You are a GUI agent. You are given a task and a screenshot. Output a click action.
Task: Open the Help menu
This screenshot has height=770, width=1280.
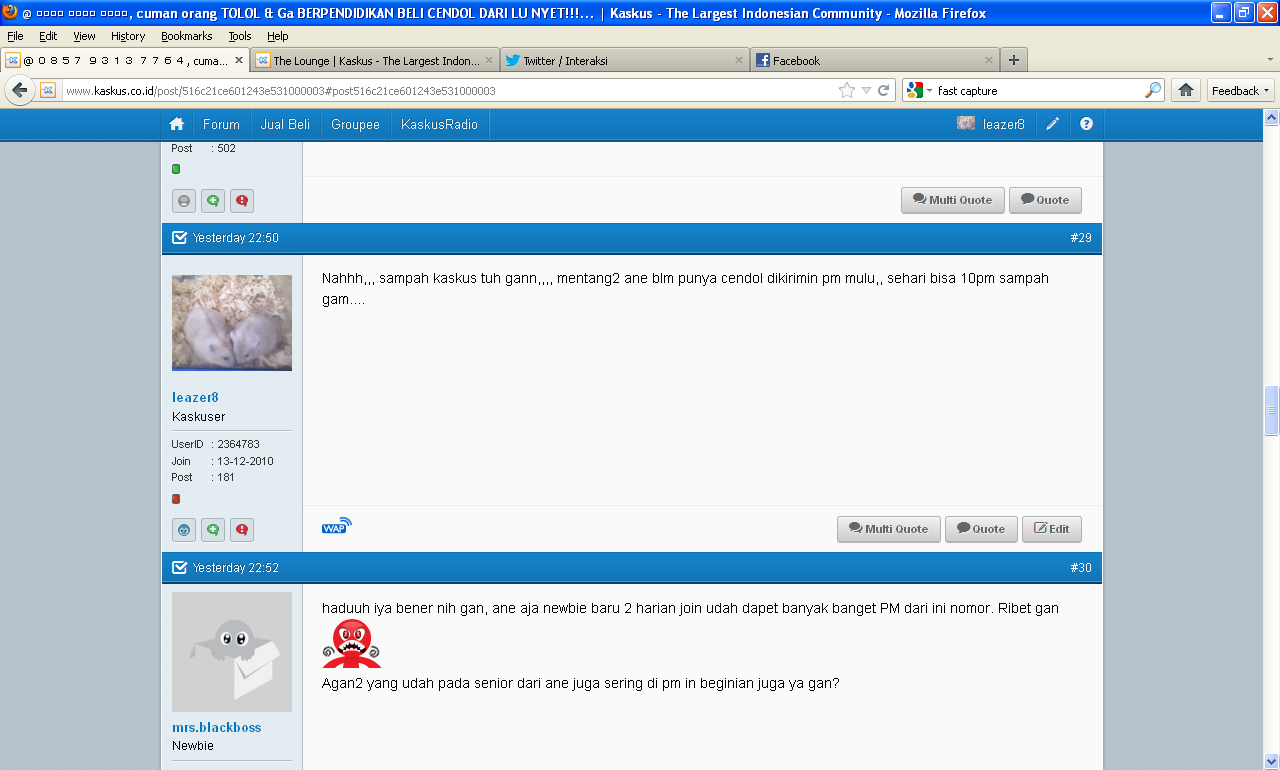click(278, 36)
